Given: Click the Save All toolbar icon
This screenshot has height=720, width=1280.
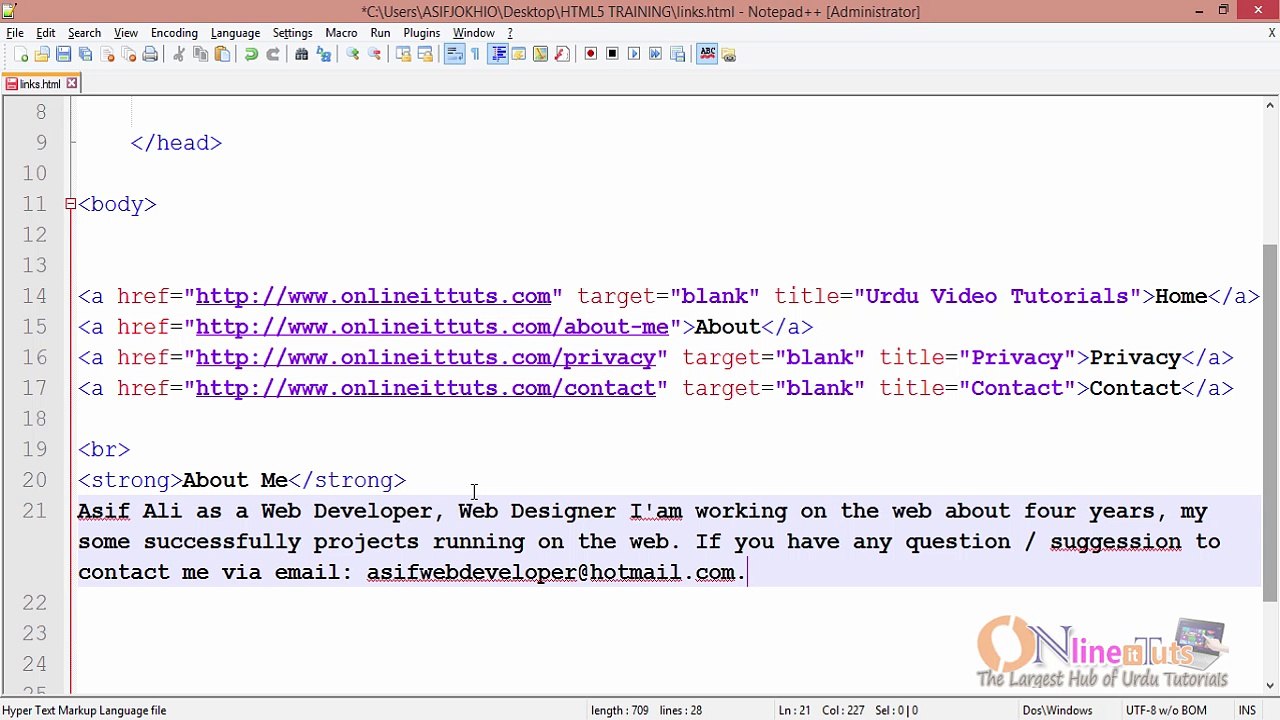Looking at the screenshot, I should [85, 54].
